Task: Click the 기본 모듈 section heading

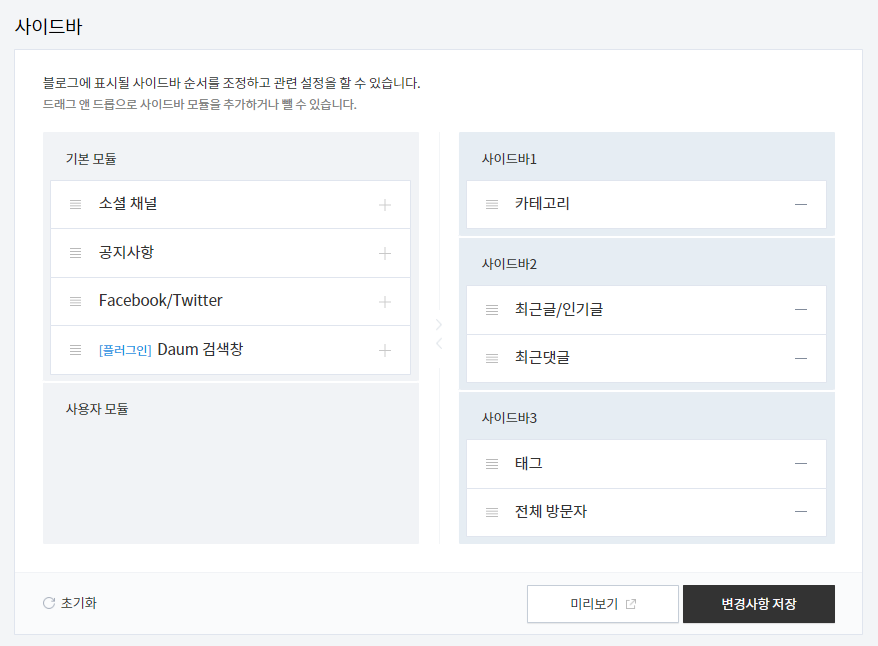Action: click(x=91, y=159)
